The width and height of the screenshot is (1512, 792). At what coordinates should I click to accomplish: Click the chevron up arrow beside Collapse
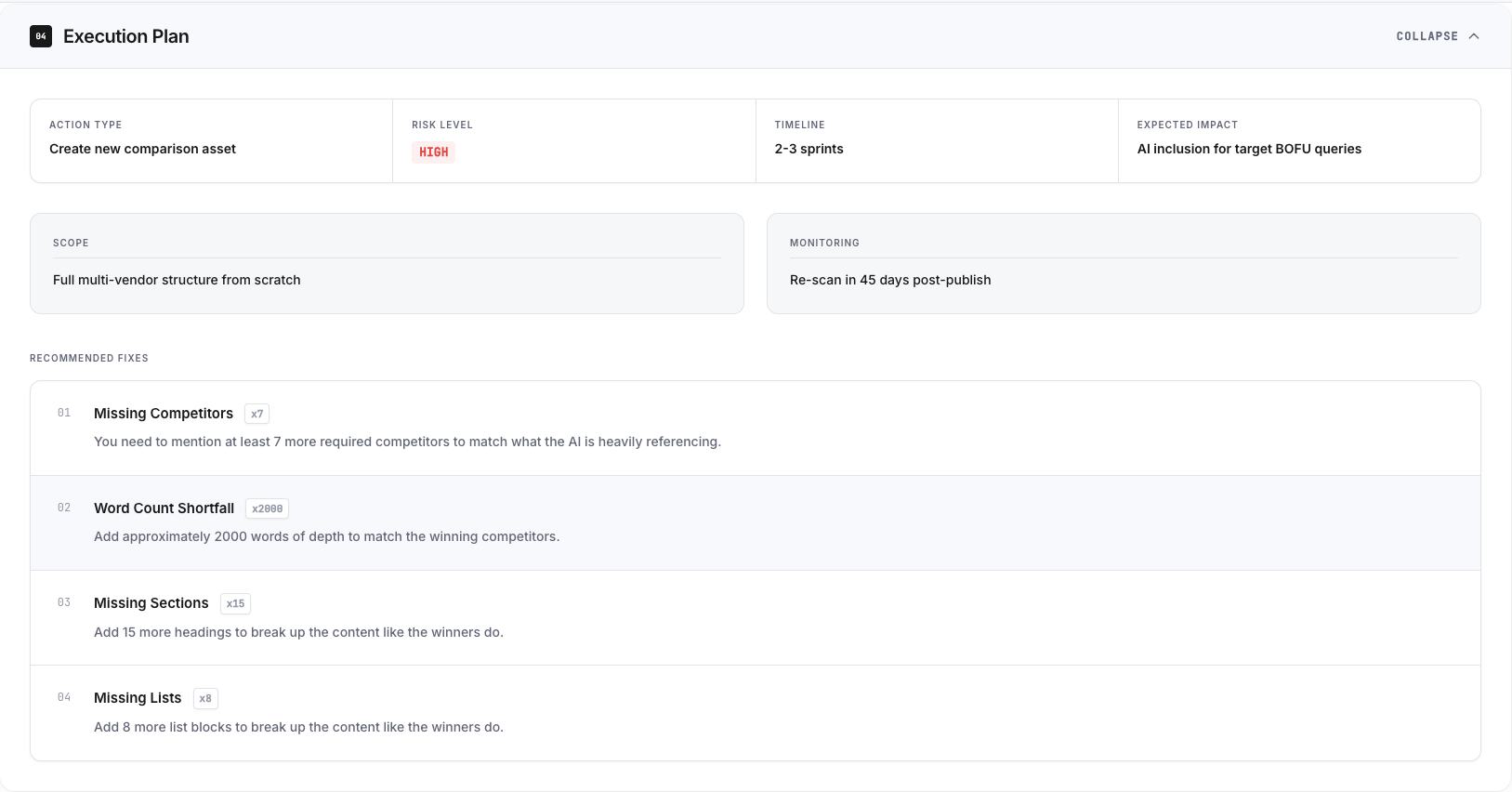click(1474, 36)
